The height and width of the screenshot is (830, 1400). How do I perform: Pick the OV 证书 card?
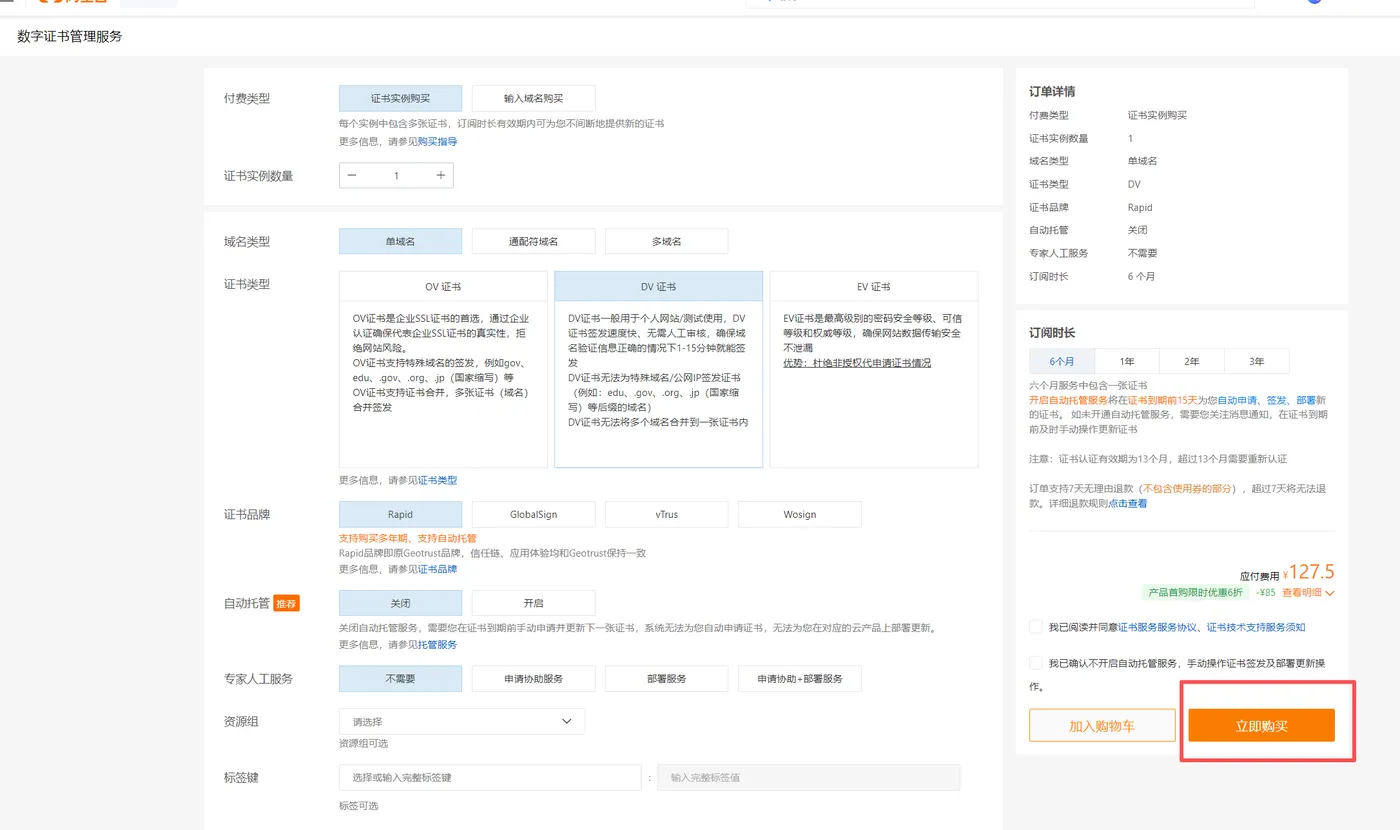444,369
